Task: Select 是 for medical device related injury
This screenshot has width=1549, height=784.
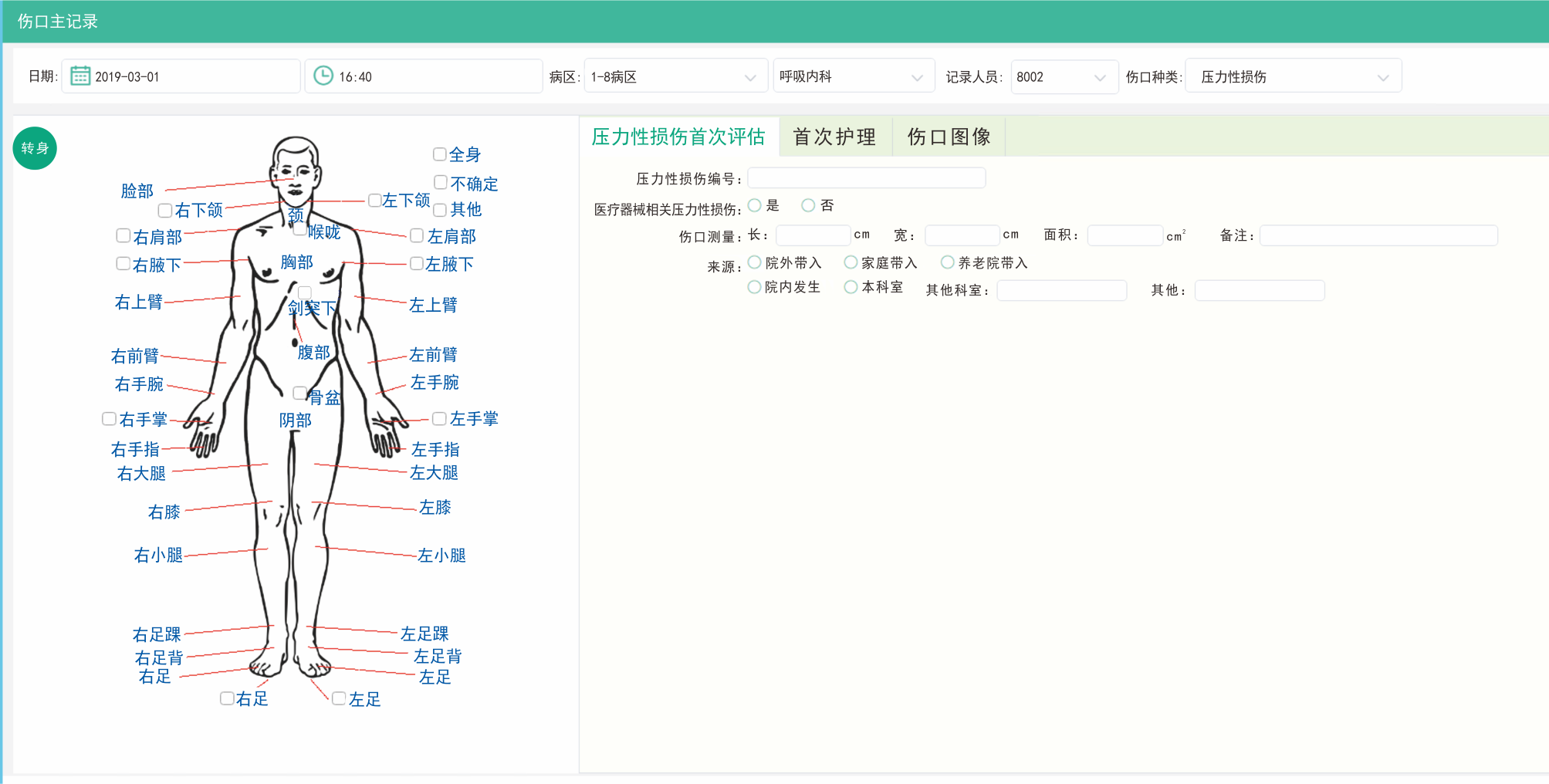Action: click(755, 205)
